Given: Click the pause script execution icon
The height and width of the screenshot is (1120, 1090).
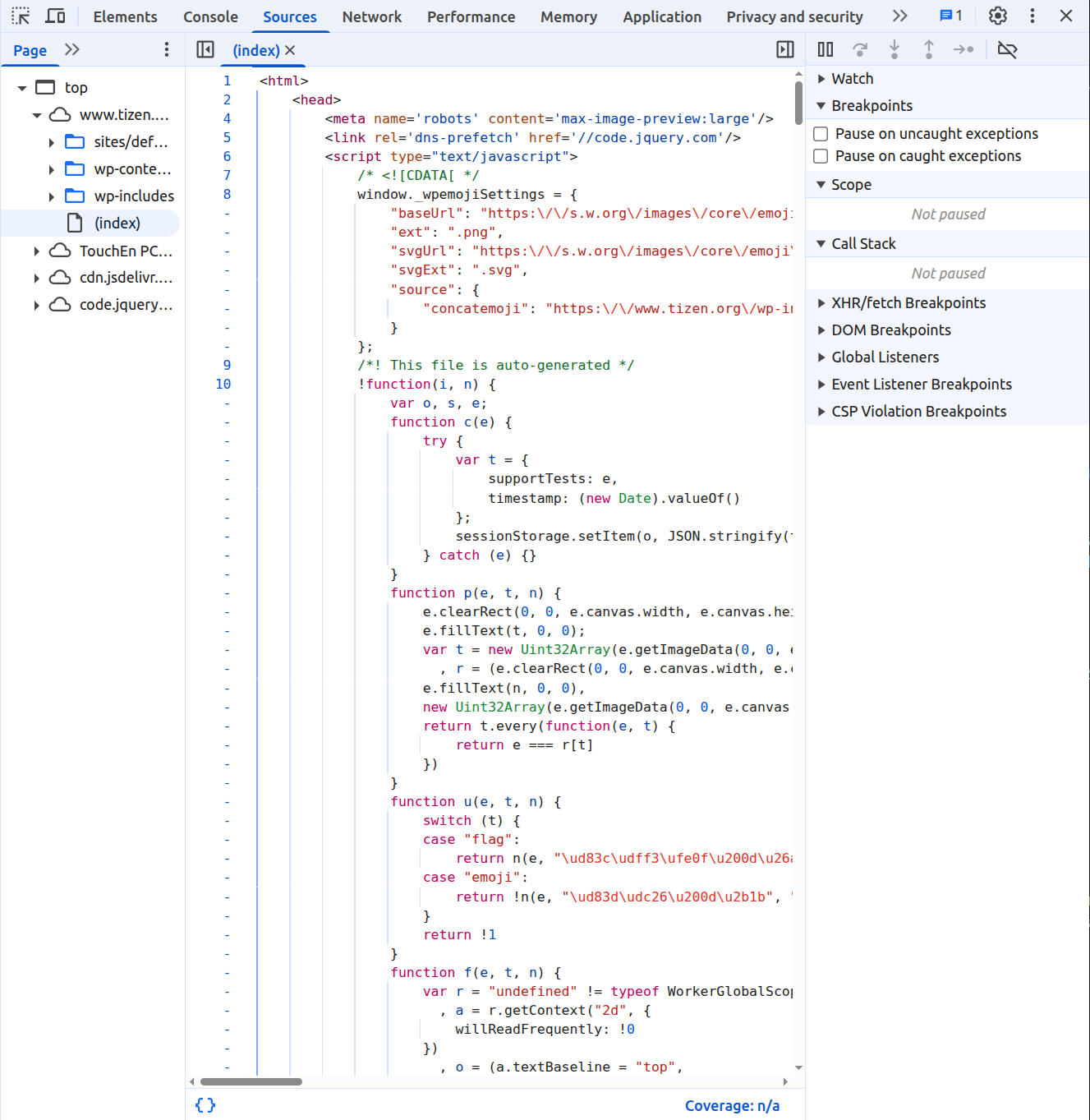Looking at the screenshot, I should point(826,50).
